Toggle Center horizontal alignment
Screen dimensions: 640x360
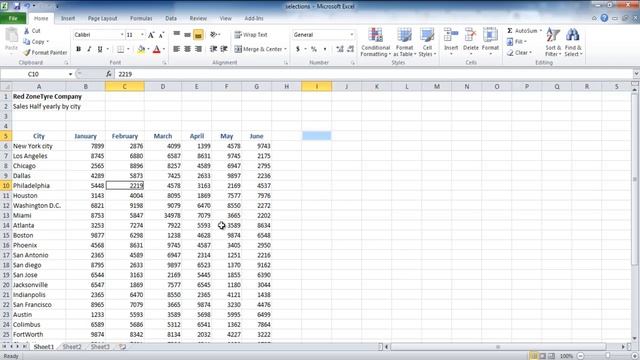tap(187, 49)
